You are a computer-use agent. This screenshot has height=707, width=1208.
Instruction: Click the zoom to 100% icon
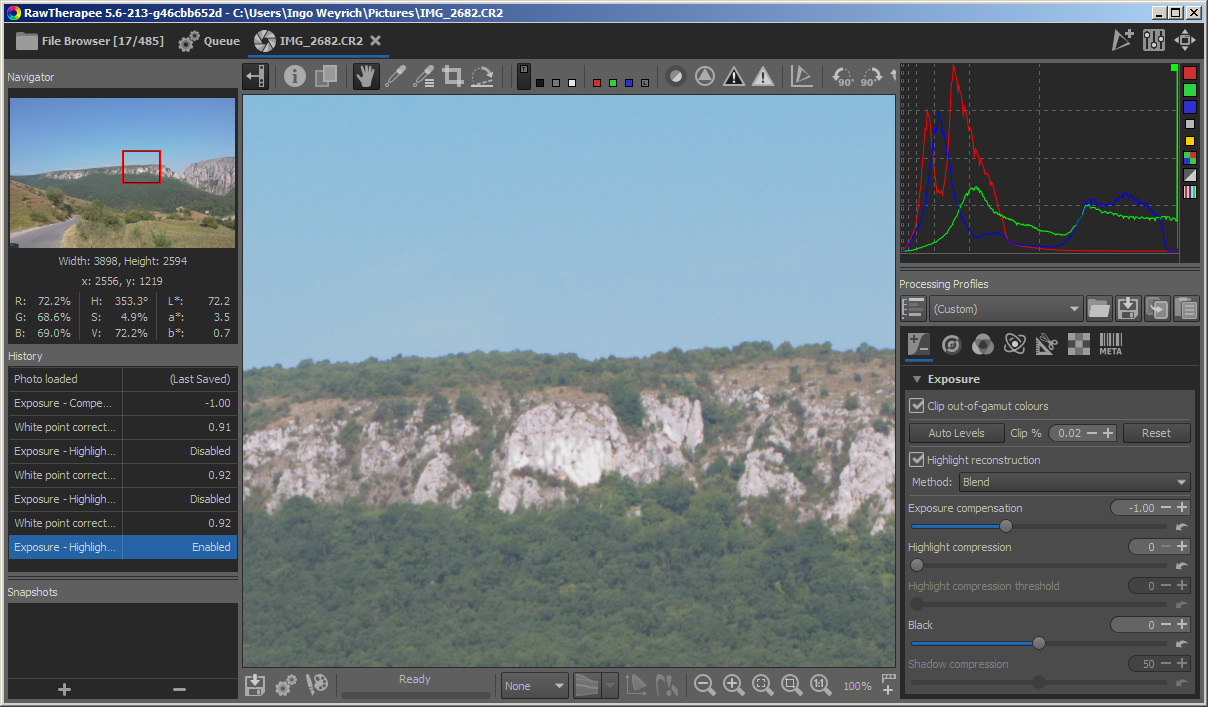tap(821, 685)
